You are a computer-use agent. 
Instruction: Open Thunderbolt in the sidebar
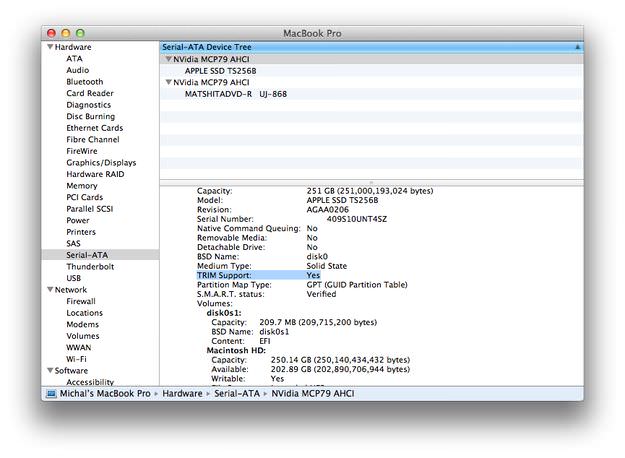click(x=90, y=267)
